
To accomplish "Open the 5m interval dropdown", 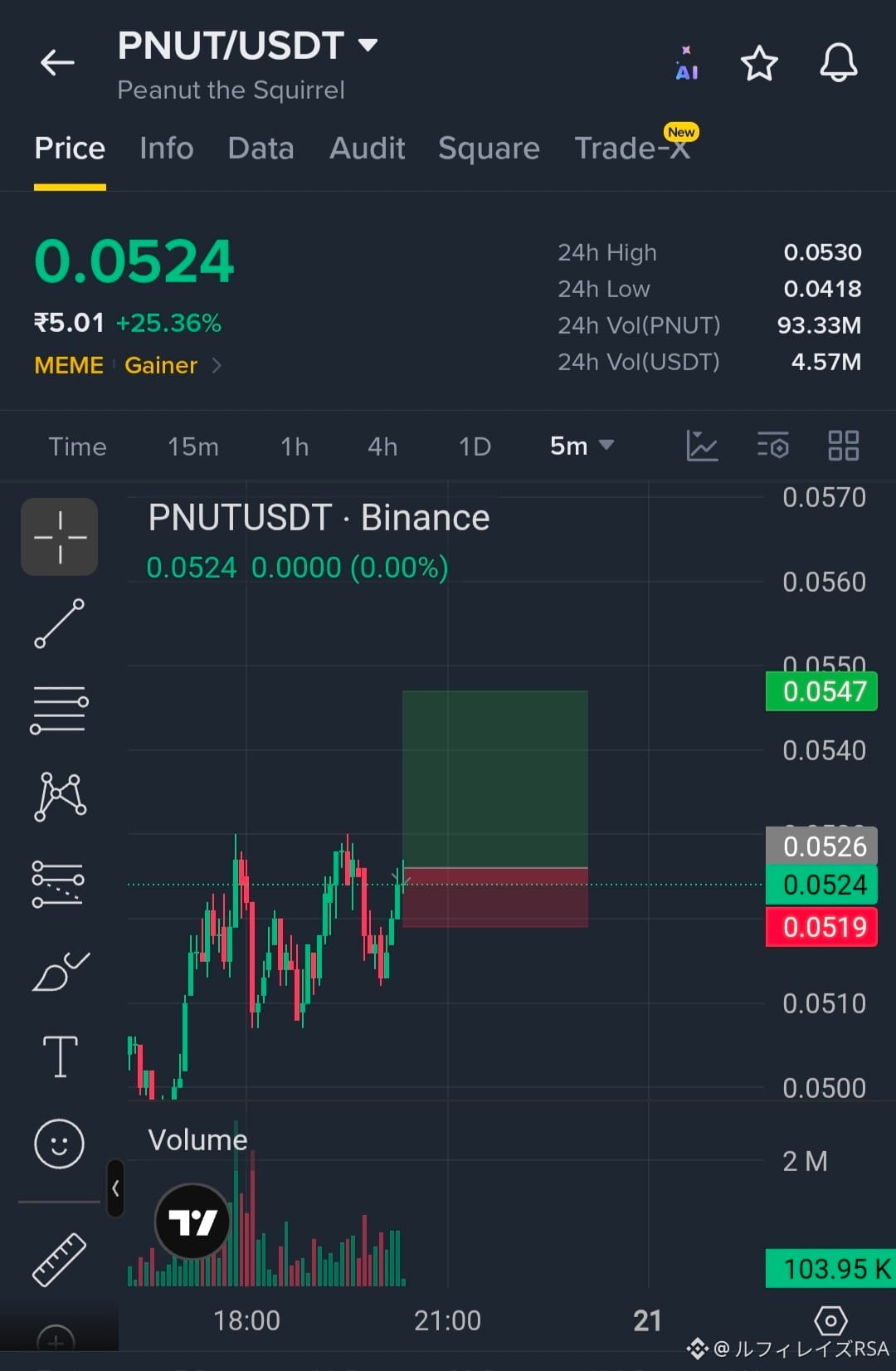I will click(582, 446).
